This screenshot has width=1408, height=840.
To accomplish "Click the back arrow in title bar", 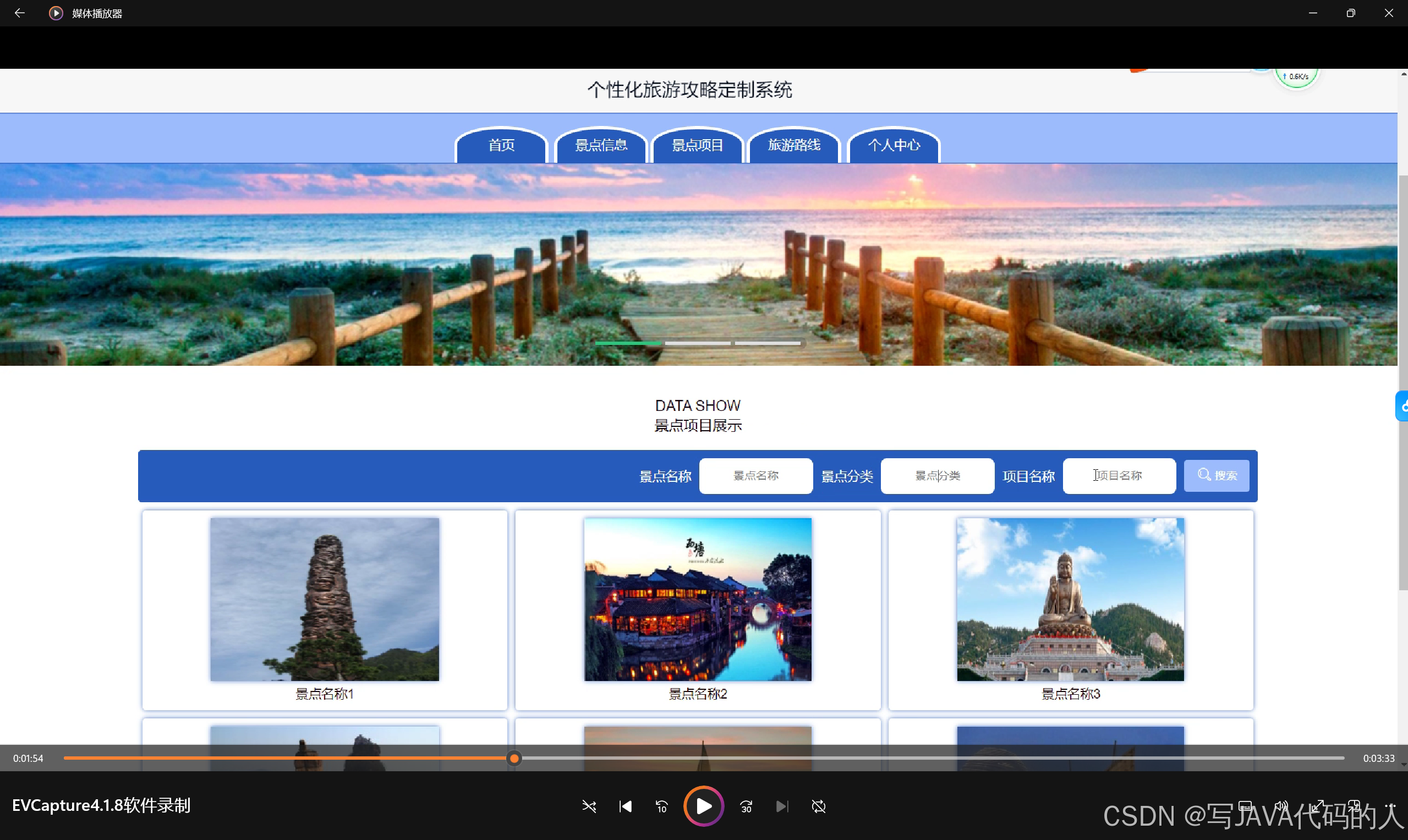I will 19,13.
